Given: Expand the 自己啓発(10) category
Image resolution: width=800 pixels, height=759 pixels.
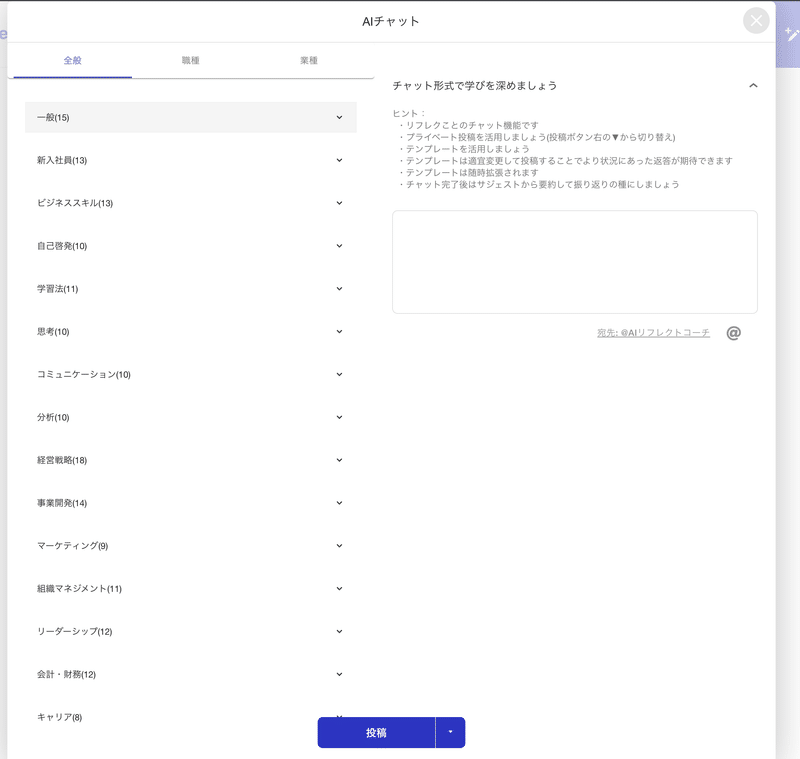Looking at the screenshot, I should click(191, 246).
